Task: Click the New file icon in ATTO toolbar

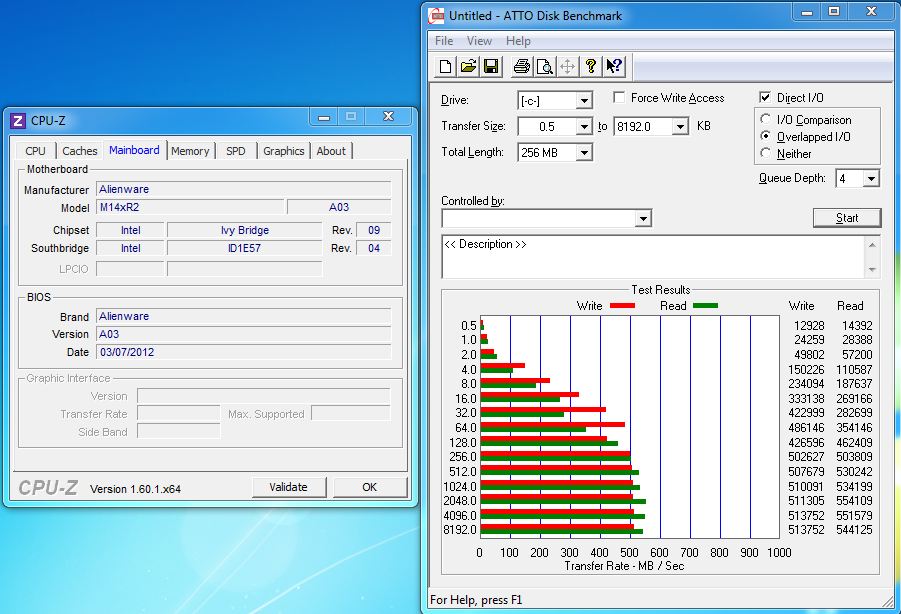Action: coord(446,67)
